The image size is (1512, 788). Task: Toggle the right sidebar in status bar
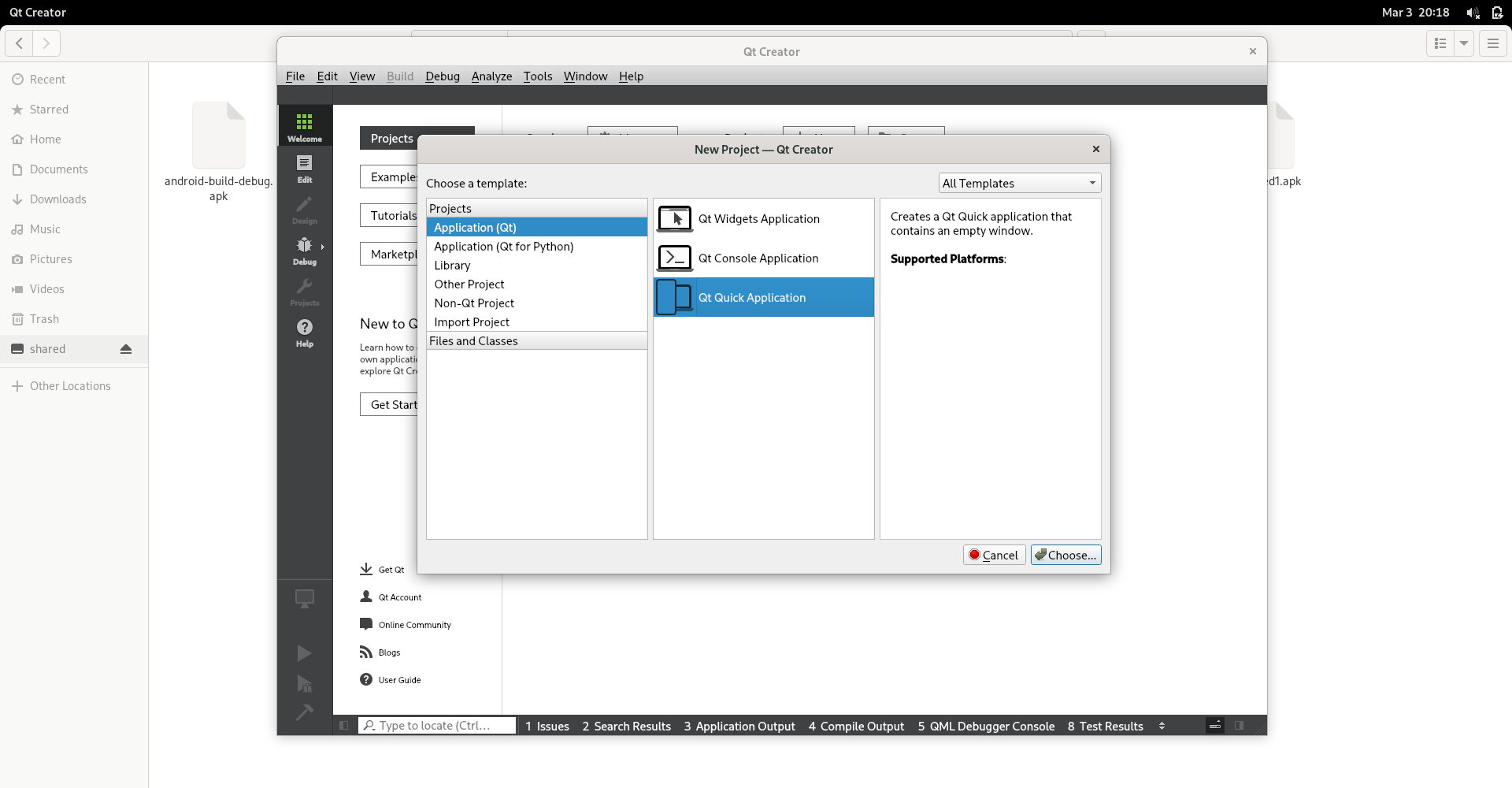pyautogui.click(x=1240, y=726)
